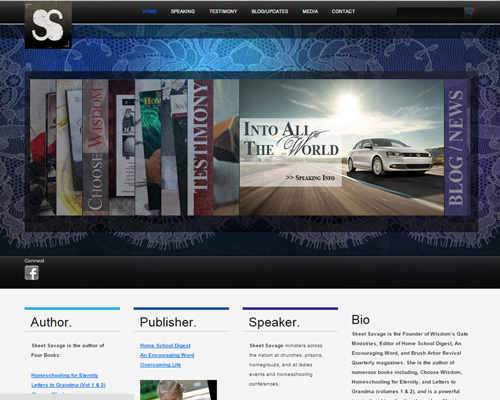Click the SS site logo
Image resolution: width=500 pixels, height=400 pixels.
(48, 25)
